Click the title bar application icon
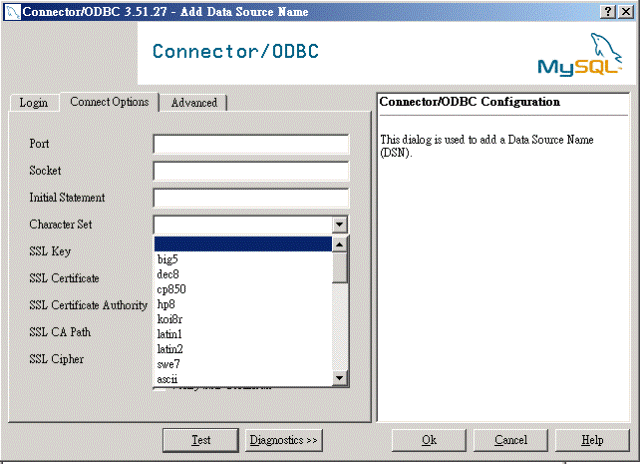The height and width of the screenshot is (464, 640). [x=12, y=12]
